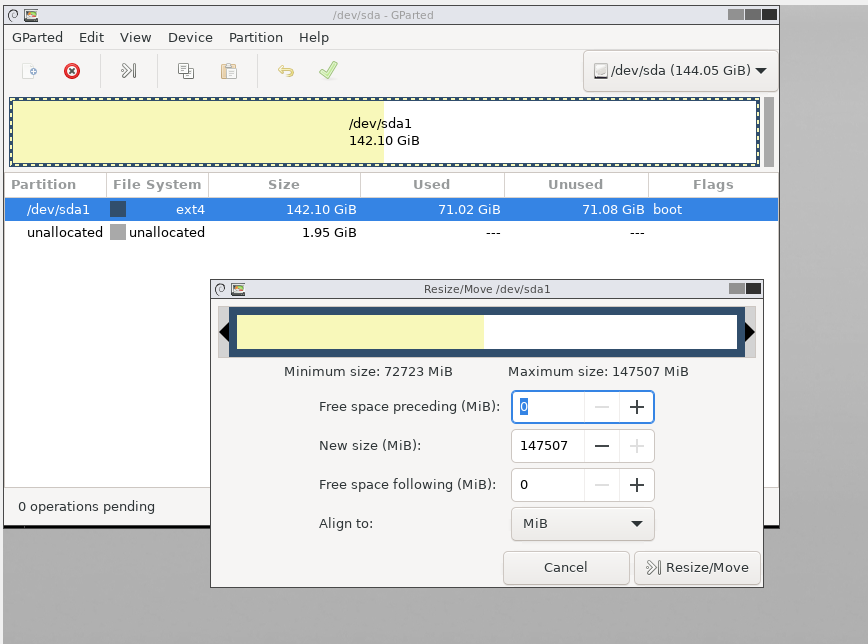
Task: Confirm with the Resize/Move button
Action: coord(697,567)
